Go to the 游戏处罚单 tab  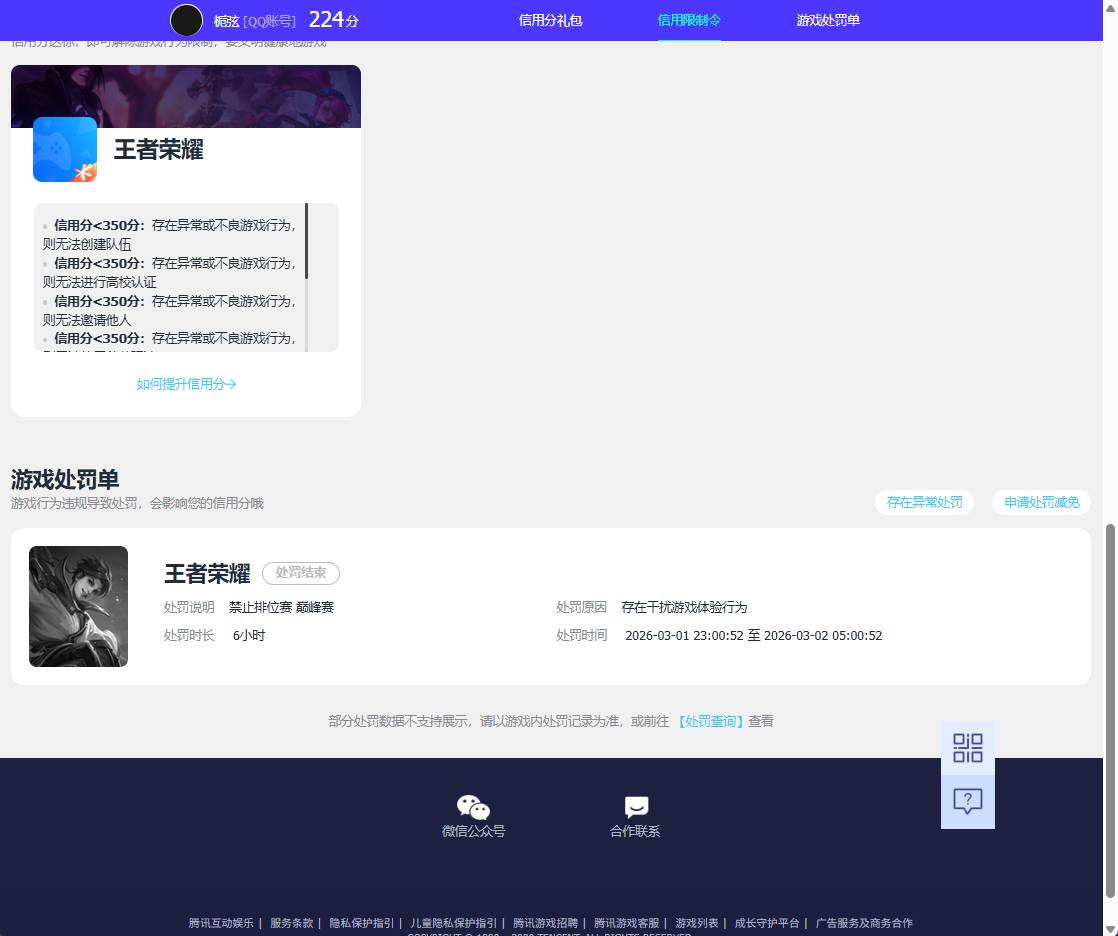828,20
